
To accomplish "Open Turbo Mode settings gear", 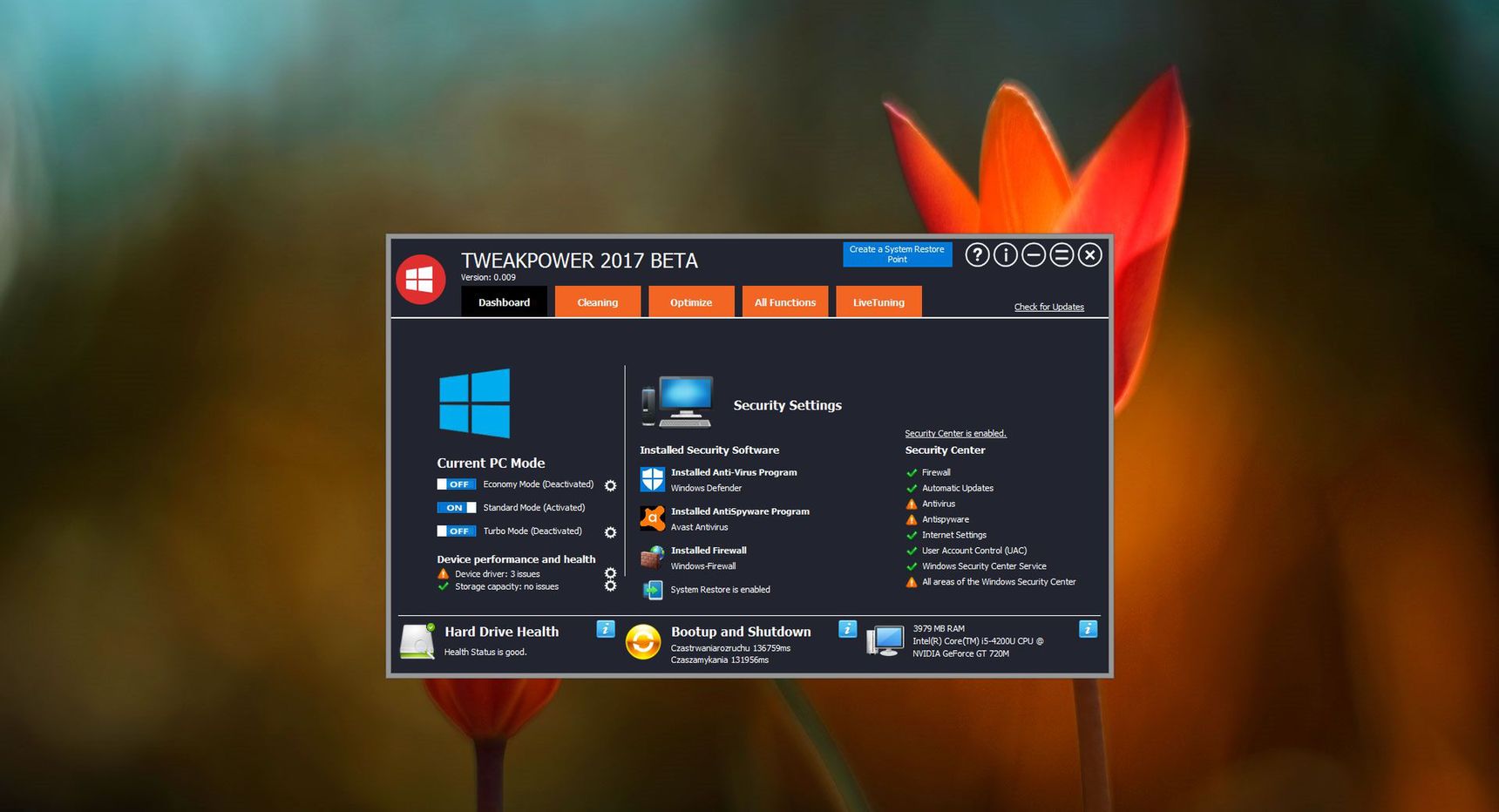I will tap(610, 532).
